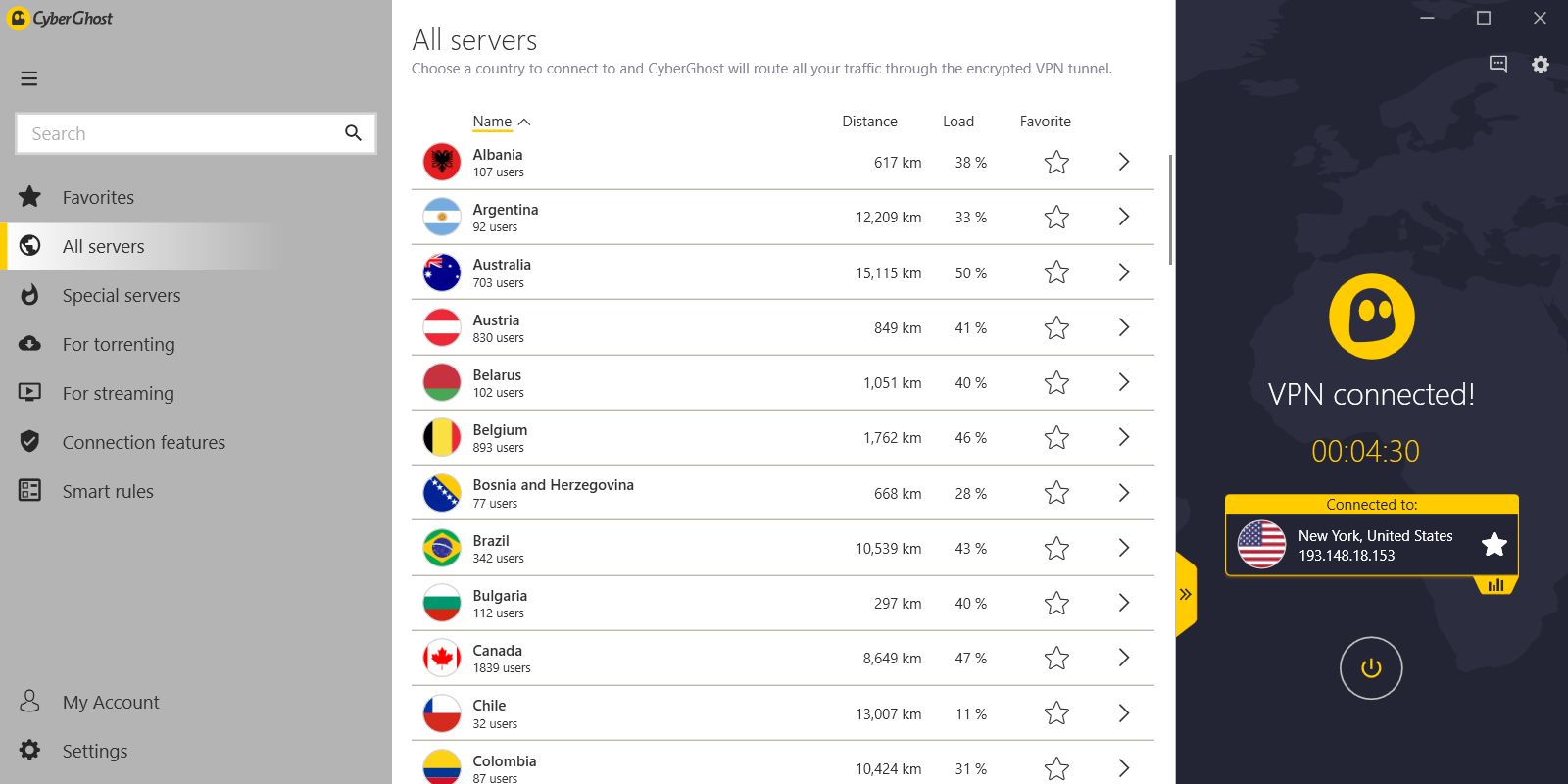Toggle the favorite star for Albania
Image resolution: width=1568 pixels, height=784 pixels.
tap(1056, 163)
